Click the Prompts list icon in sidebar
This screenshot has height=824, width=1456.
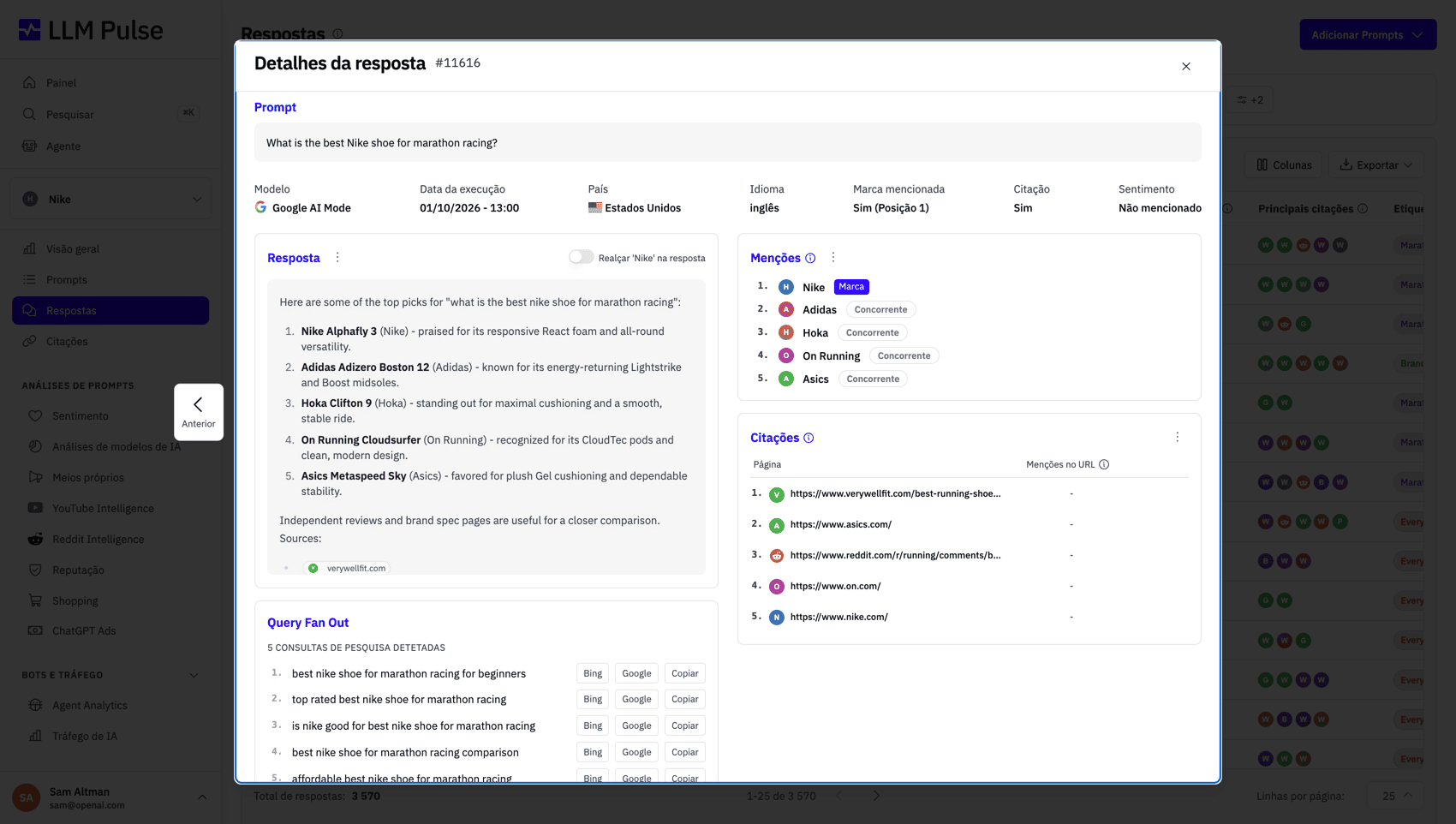tap(30, 279)
